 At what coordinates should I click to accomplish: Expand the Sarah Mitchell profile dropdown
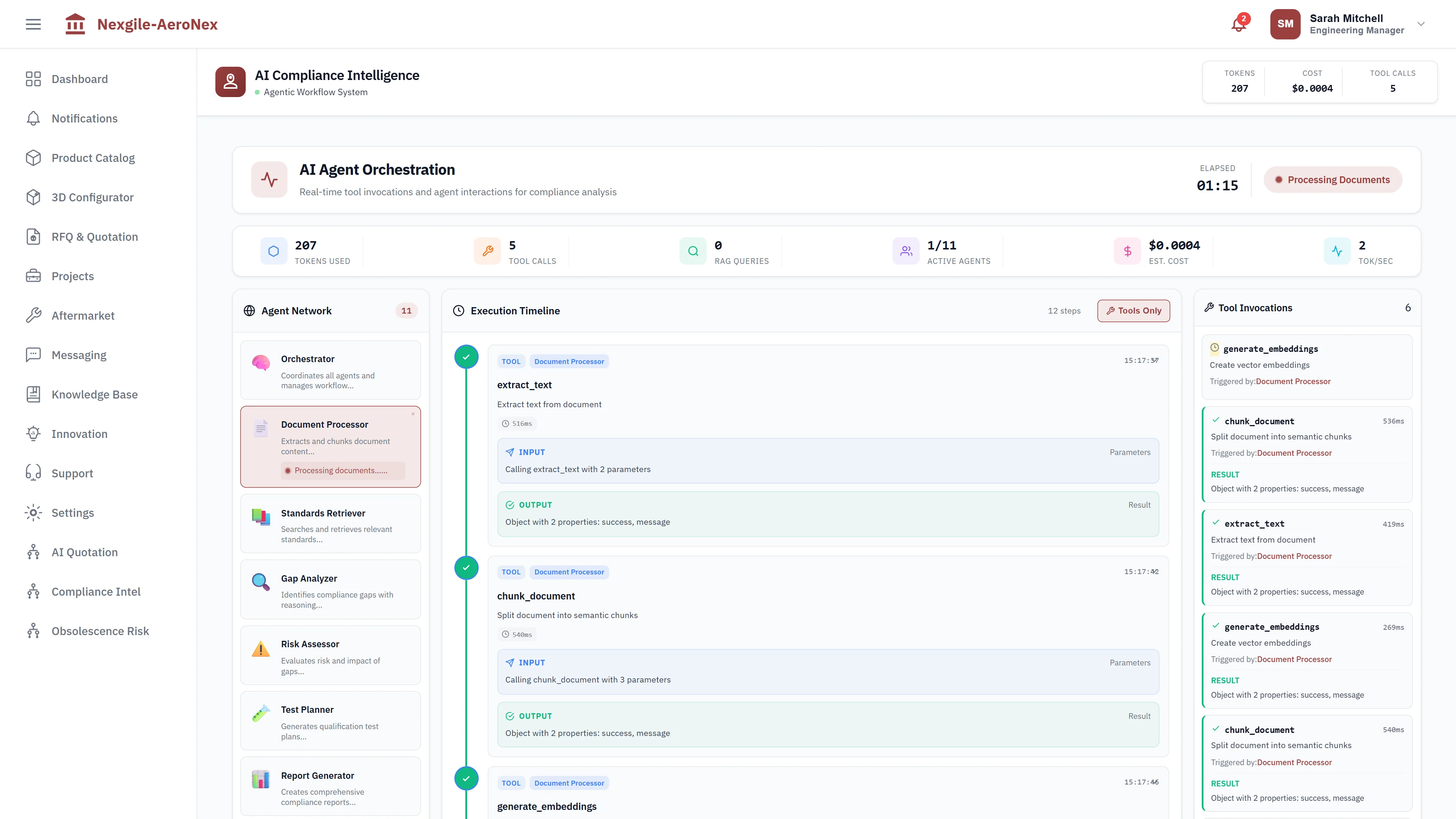tap(1421, 24)
